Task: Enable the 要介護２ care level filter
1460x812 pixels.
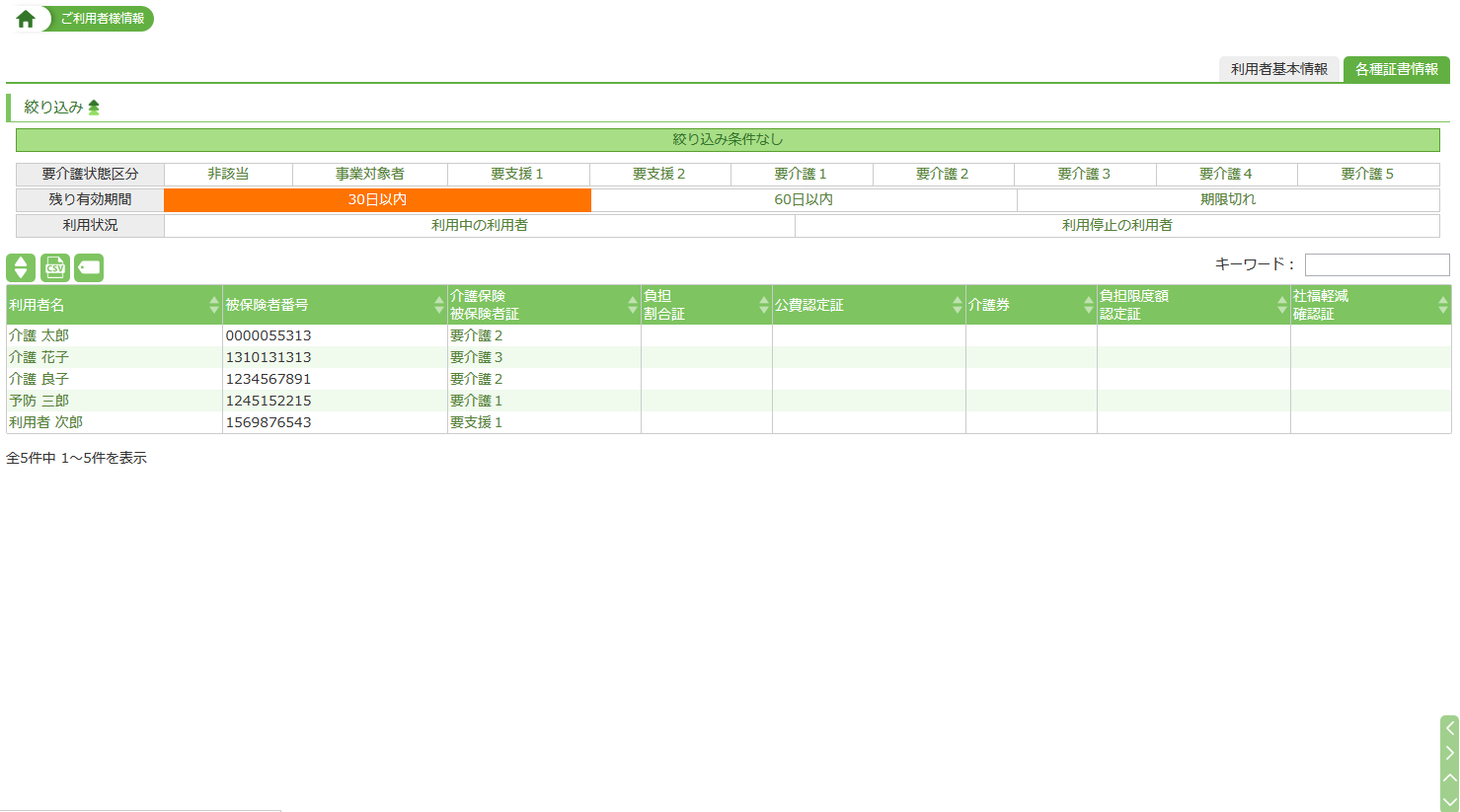Action: pos(942,174)
